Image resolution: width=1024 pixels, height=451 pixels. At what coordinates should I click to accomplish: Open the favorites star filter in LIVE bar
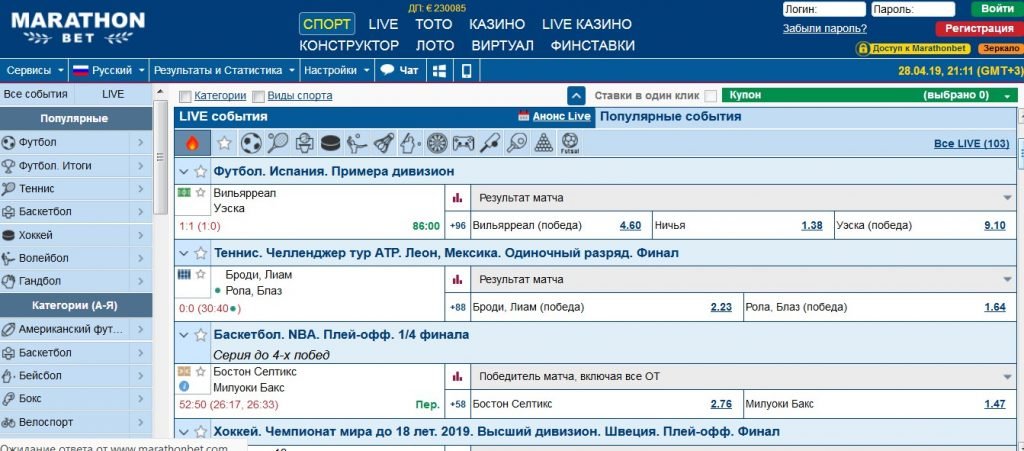tap(225, 143)
